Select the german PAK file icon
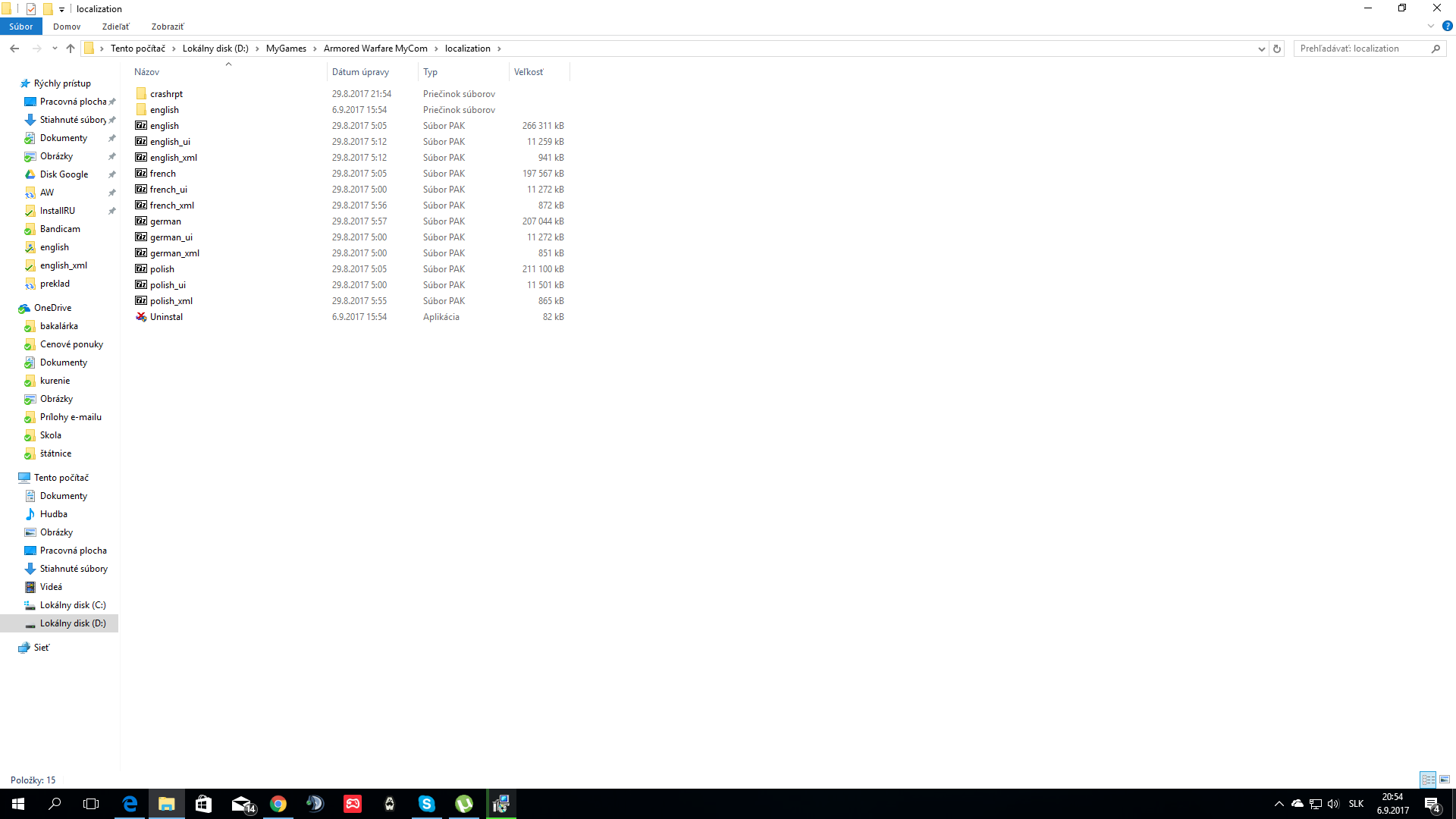Screen dimensions: 1456x819 (141, 221)
